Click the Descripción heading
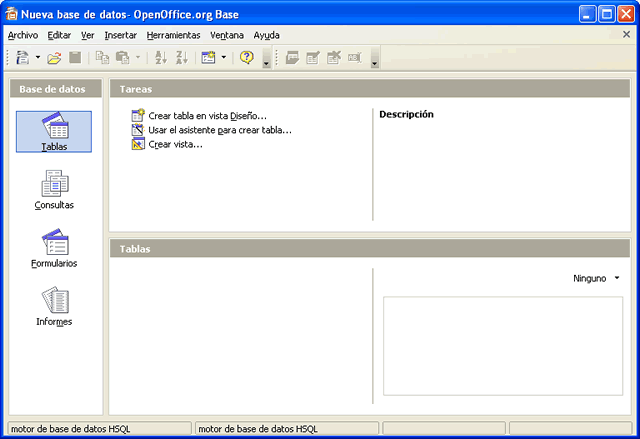Image resolution: width=640 pixels, height=439 pixels. tap(406, 114)
